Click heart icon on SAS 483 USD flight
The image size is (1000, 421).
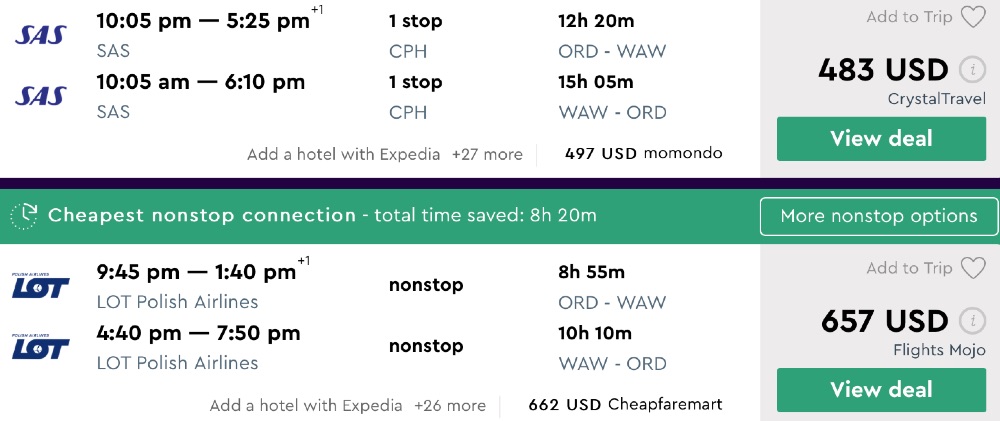(x=972, y=17)
